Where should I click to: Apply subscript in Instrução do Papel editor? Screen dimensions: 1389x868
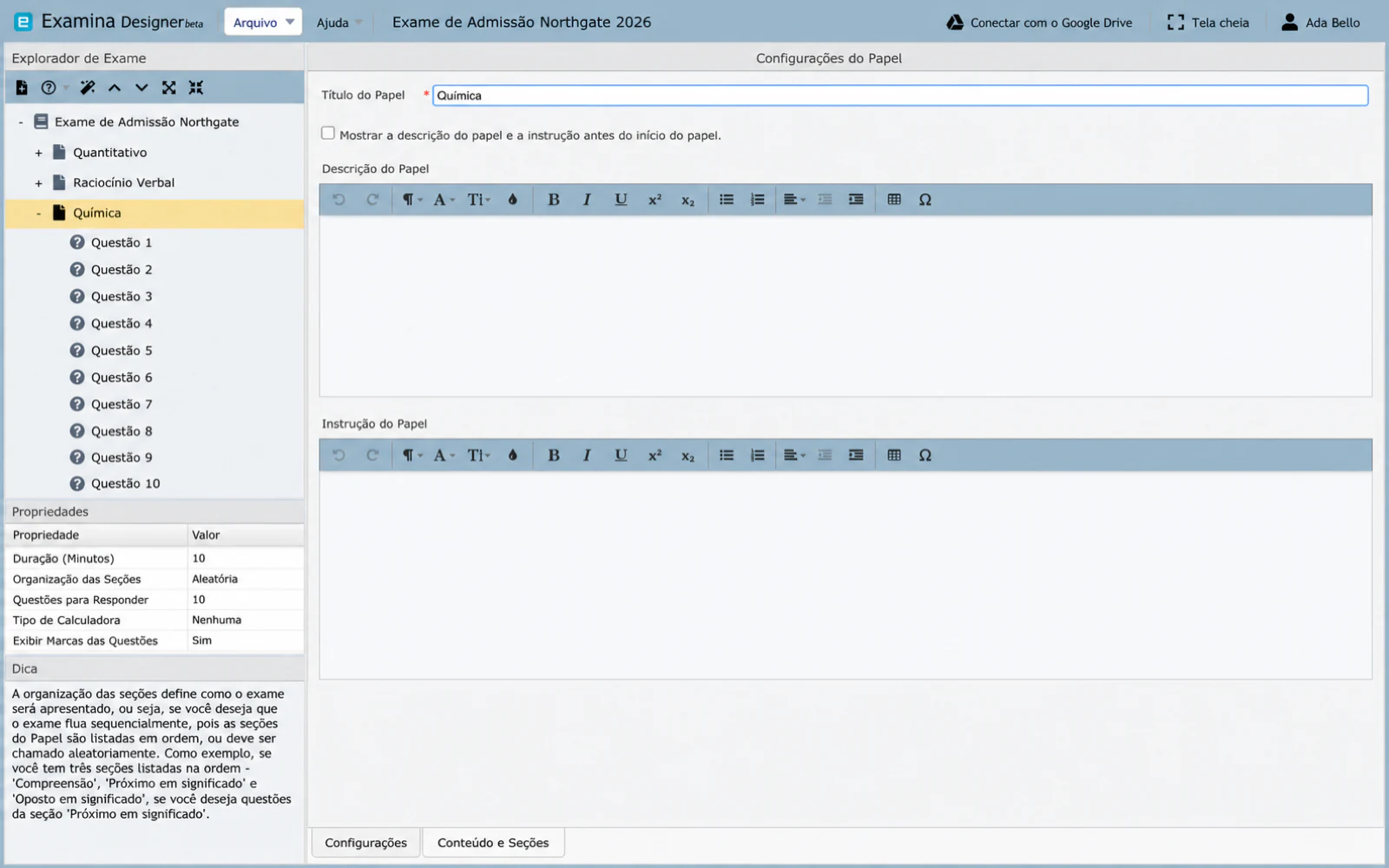point(688,456)
